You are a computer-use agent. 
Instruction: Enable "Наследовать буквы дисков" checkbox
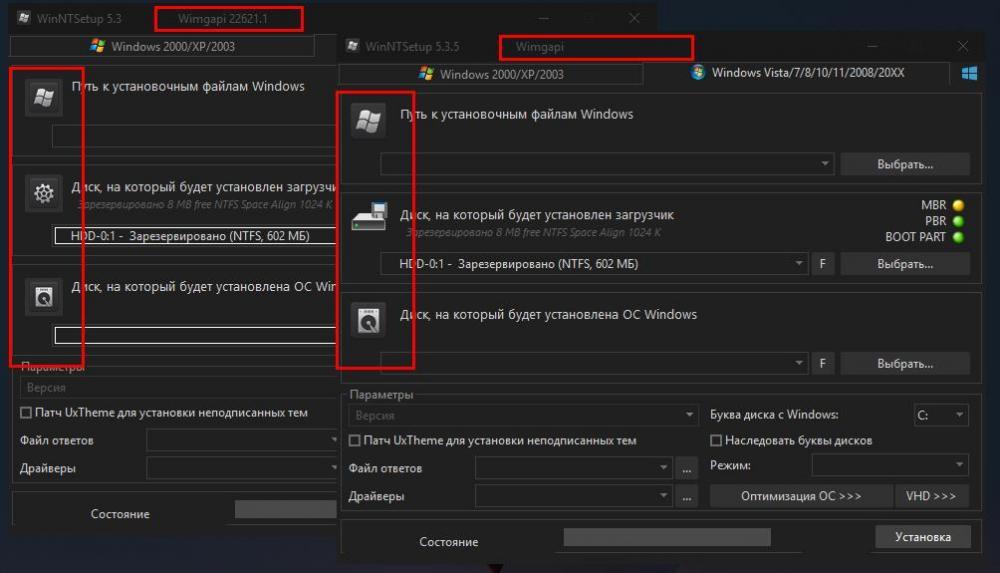click(716, 441)
